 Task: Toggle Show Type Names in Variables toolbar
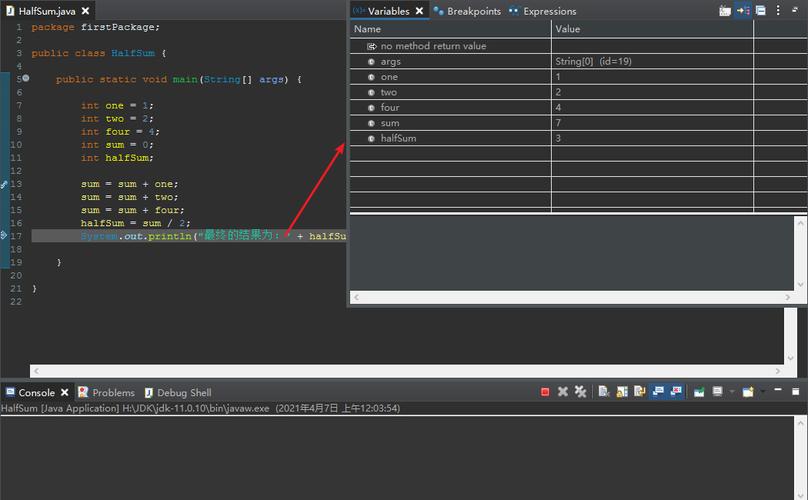(x=725, y=11)
